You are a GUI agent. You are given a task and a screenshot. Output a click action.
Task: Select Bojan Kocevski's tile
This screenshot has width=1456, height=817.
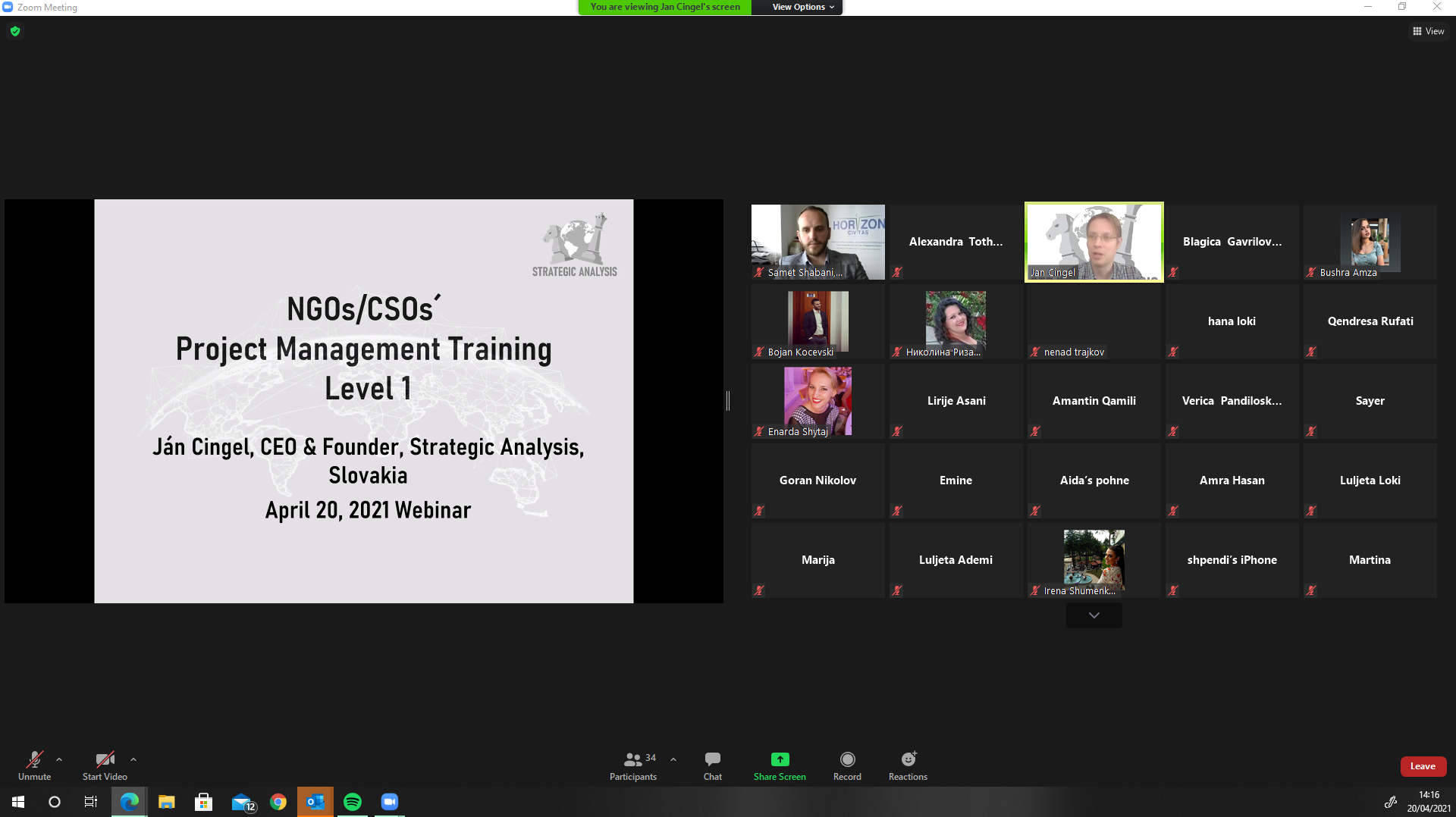coord(817,321)
